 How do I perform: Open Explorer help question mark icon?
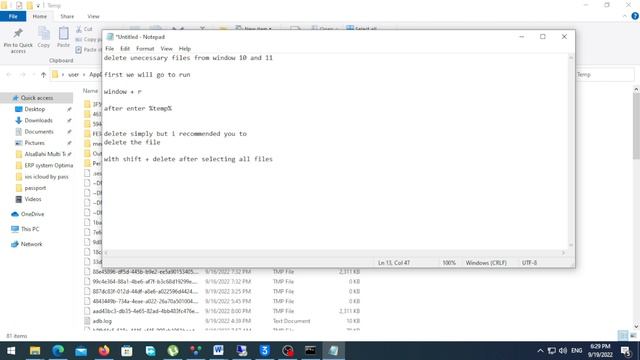pos(635,16)
